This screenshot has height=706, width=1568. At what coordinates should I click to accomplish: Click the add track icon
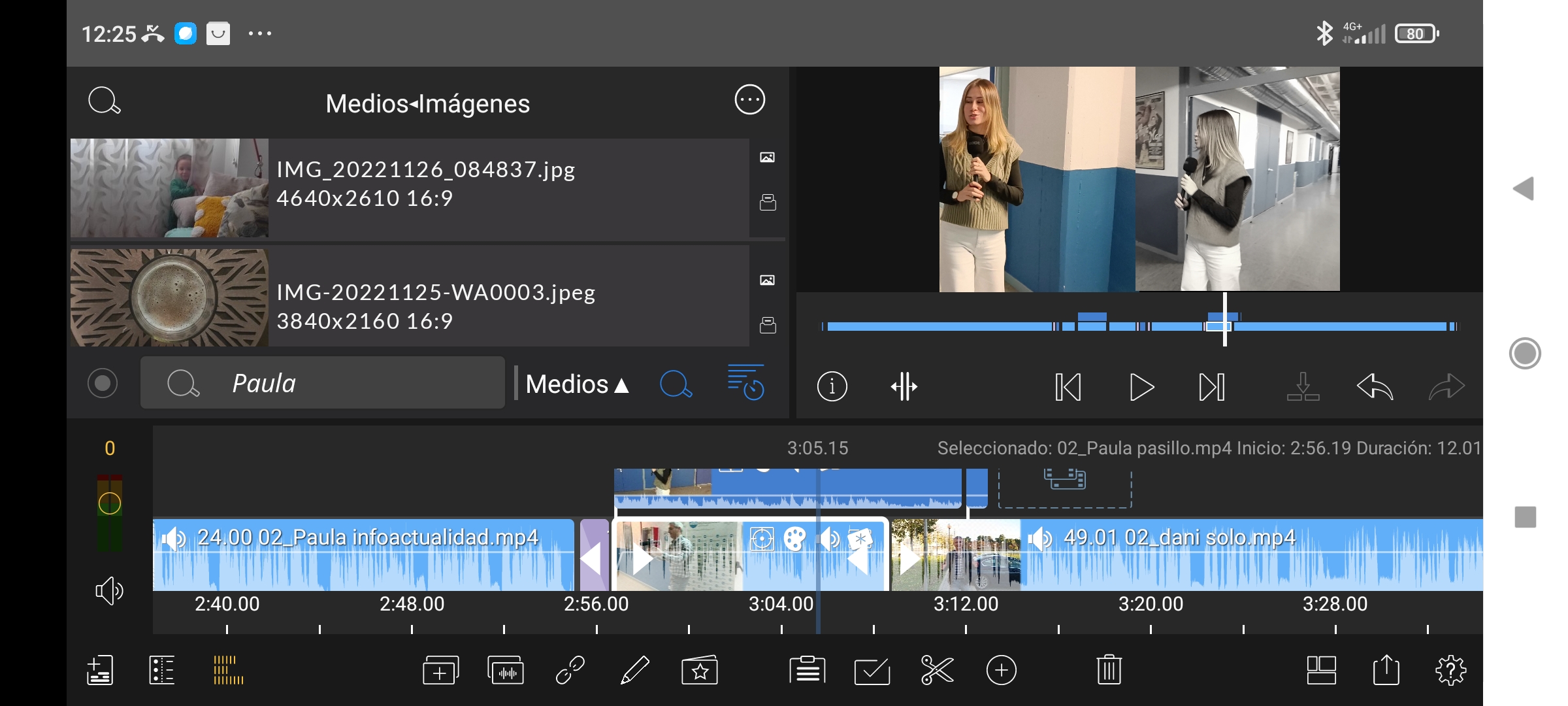[100, 670]
